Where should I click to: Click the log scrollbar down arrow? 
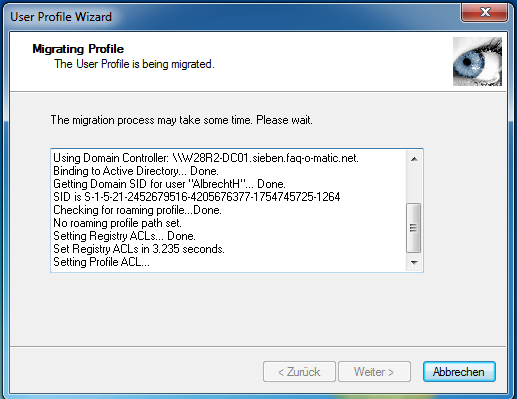[x=414, y=263]
